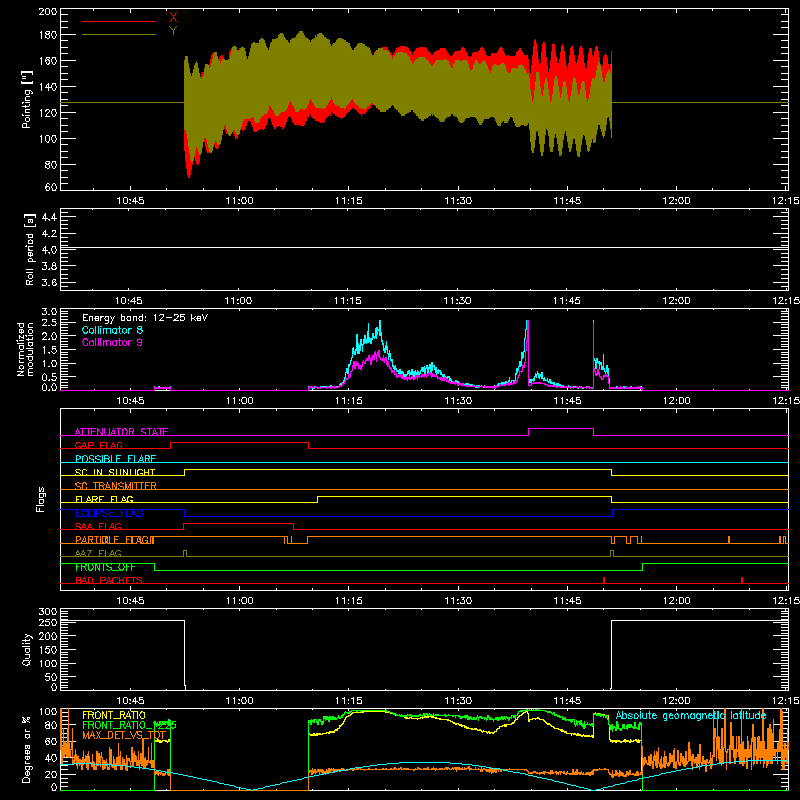Screen dimensions: 800x800
Task: Click the BAD_PACKETS spike after 12:00
Action: [742, 580]
